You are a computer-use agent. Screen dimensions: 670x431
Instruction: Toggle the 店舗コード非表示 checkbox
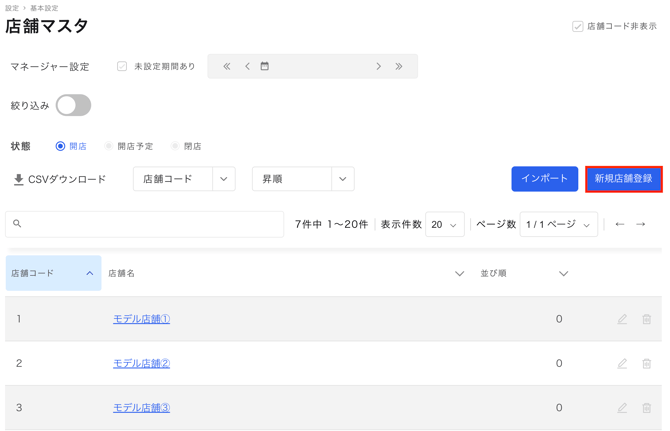(578, 26)
